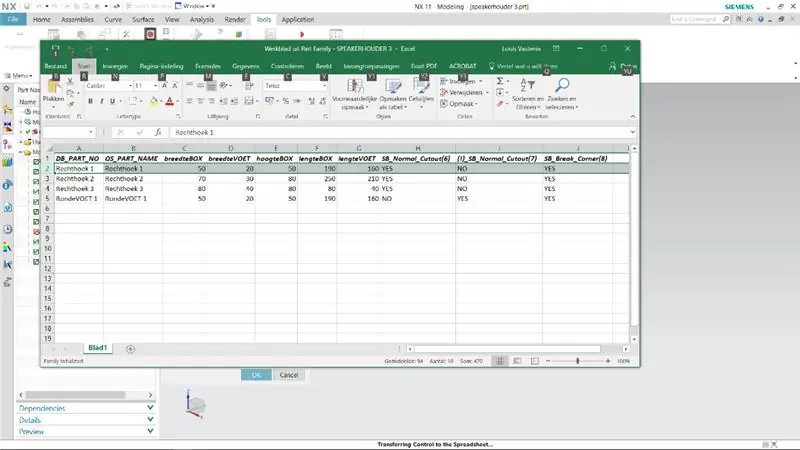The image size is (800, 450).
Task: Click the Select All corner of the Excel grid
Action: [x=49, y=148]
